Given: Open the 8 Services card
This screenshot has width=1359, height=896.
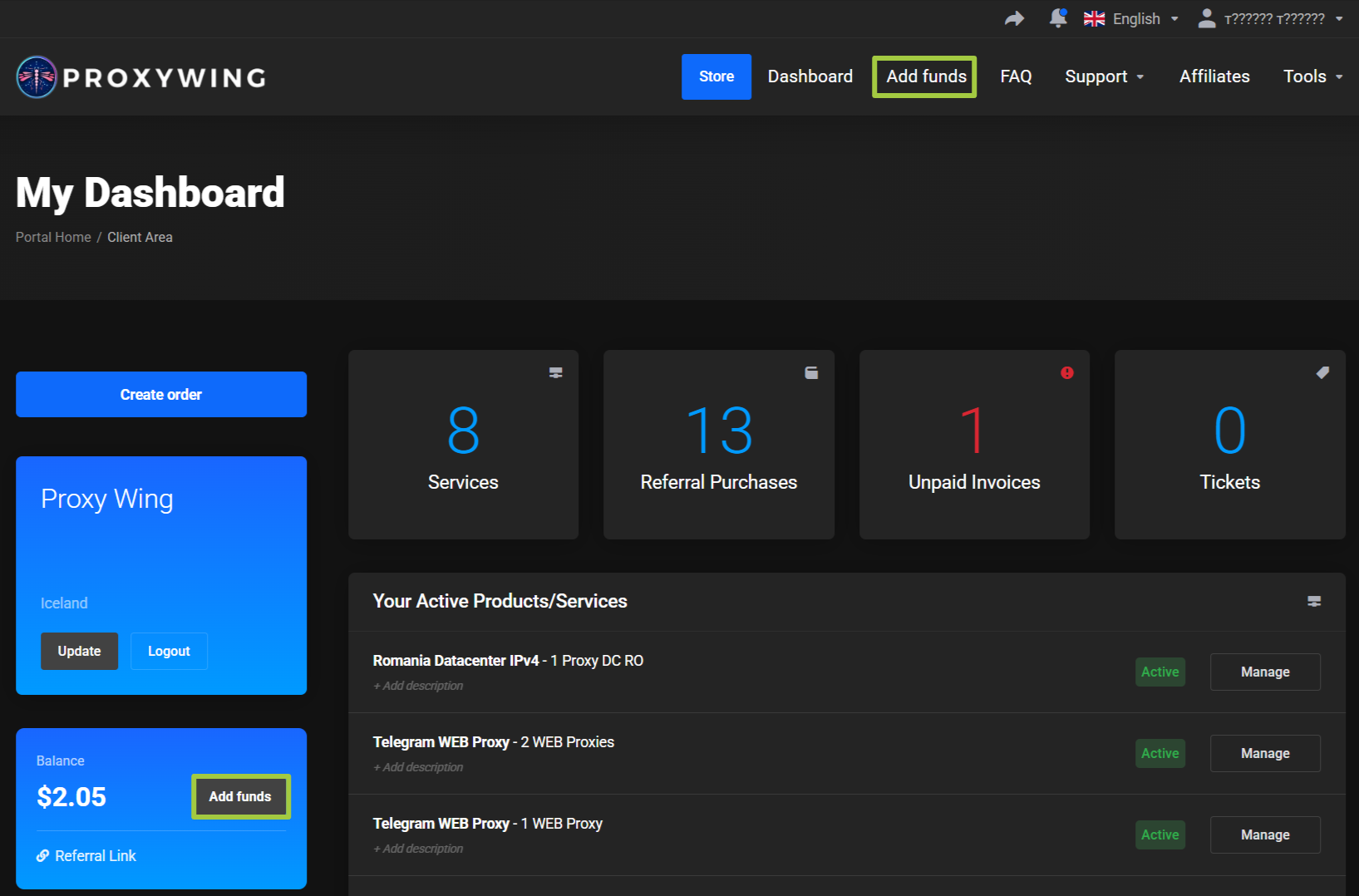Looking at the screenshot, I should click(x=463, y=445).
